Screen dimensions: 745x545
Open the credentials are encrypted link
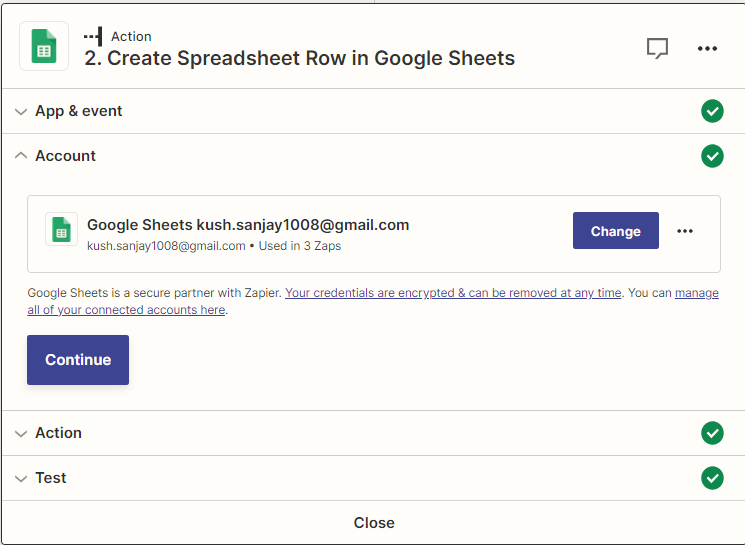pos(453,293)
